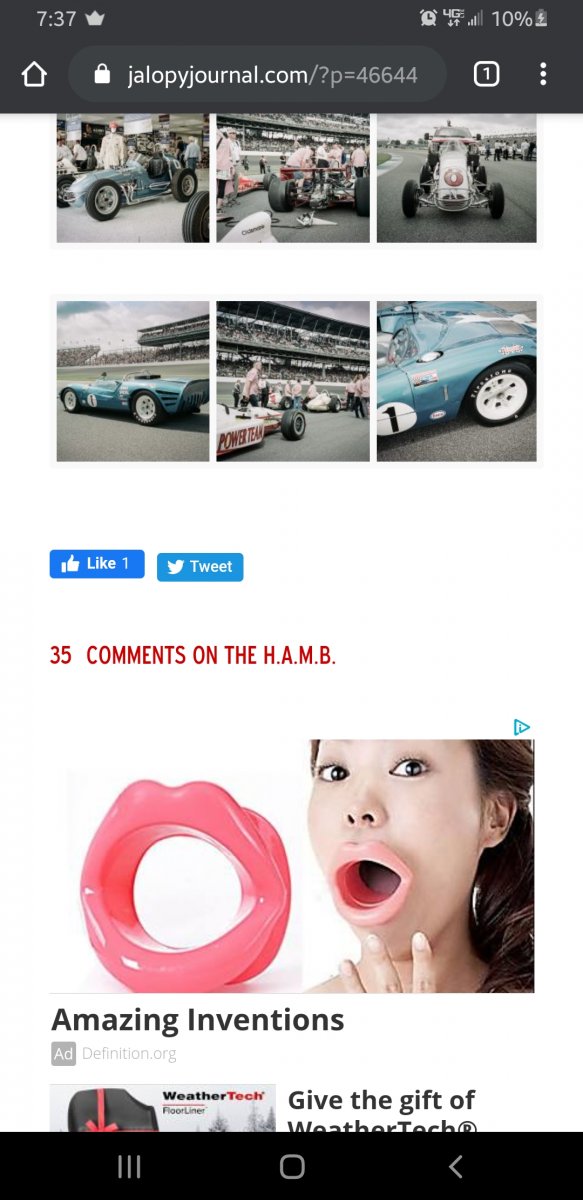The width and height of the screenshot is (583, 1200).
Task: Open the blue roadster in garage thumbnail
Action: 133,178
